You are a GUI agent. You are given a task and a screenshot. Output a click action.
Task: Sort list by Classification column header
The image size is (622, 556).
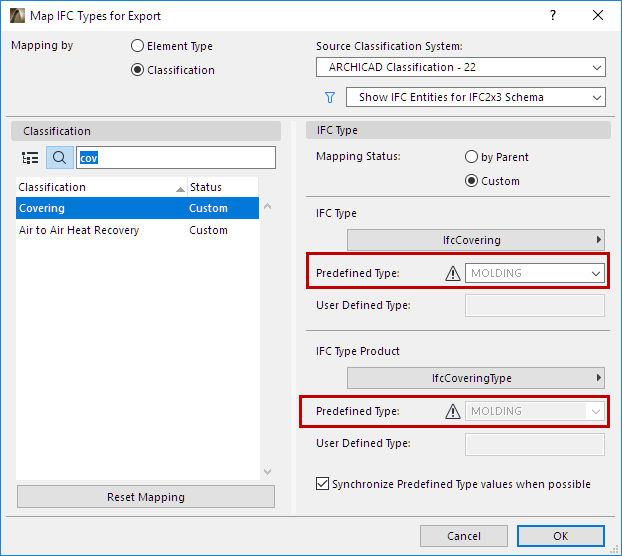tap(101, 187)
